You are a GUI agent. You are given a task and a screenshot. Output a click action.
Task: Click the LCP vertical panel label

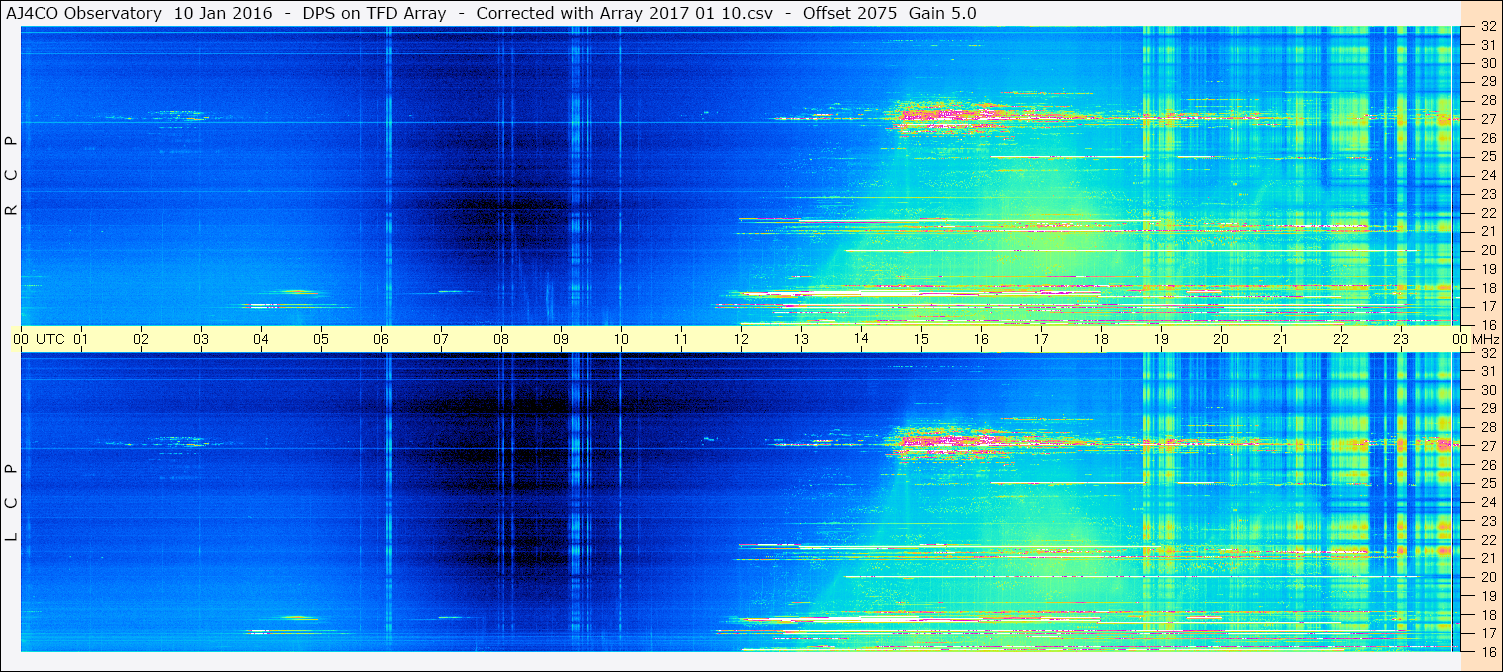point(11,502)
